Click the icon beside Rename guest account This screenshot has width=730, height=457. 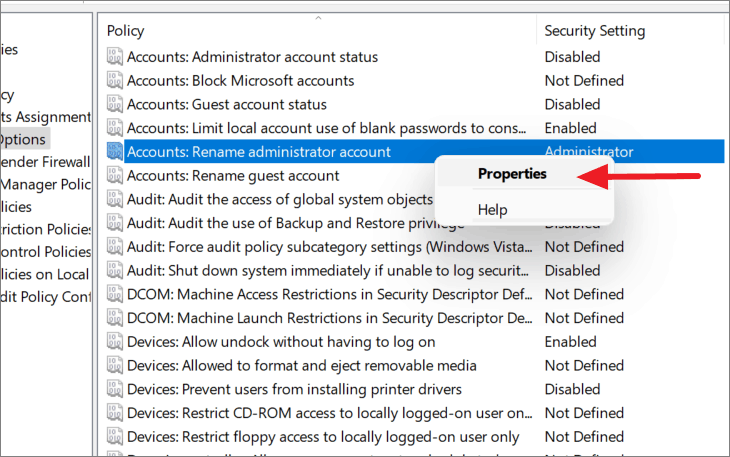point(115,176)
